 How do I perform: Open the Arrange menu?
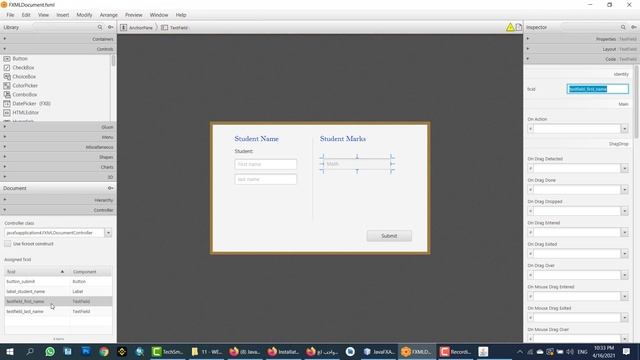[x=109, y=15]
